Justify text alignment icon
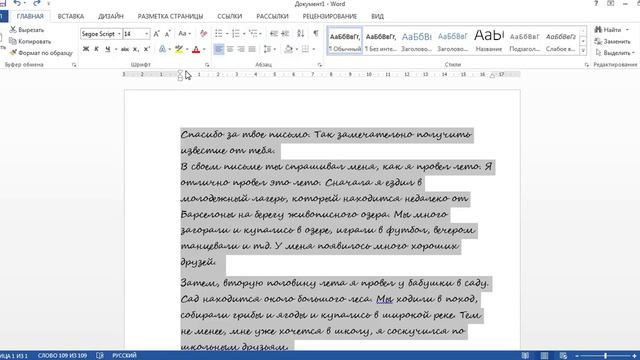Viewport: 640px width, 360px height. point(252,49)
